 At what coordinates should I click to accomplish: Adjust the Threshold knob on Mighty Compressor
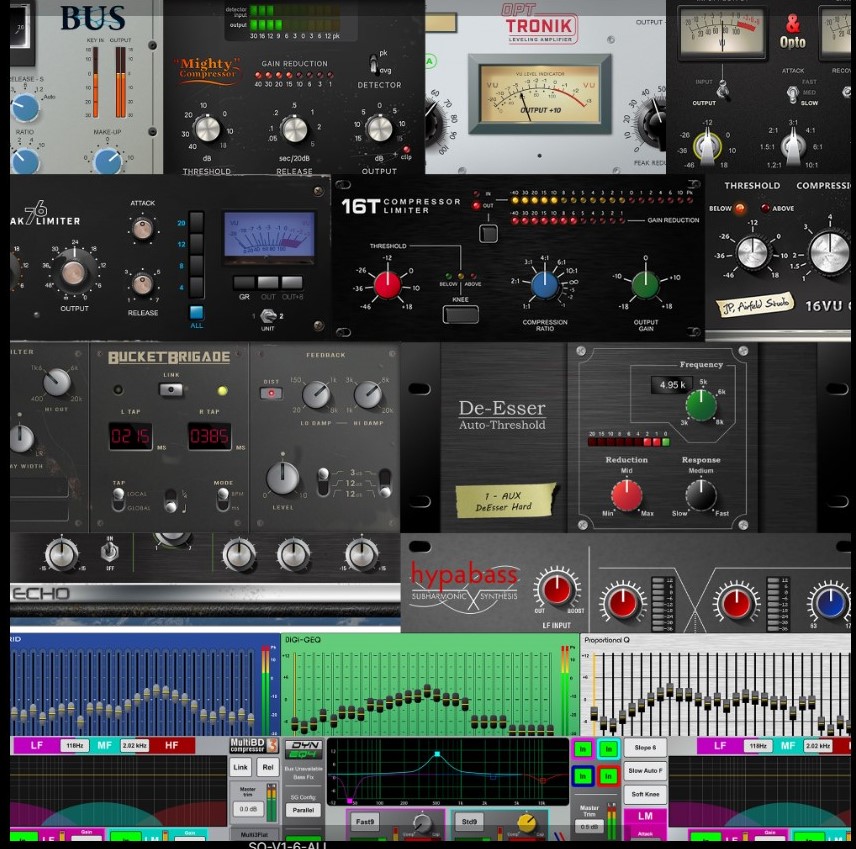[207, 129]
